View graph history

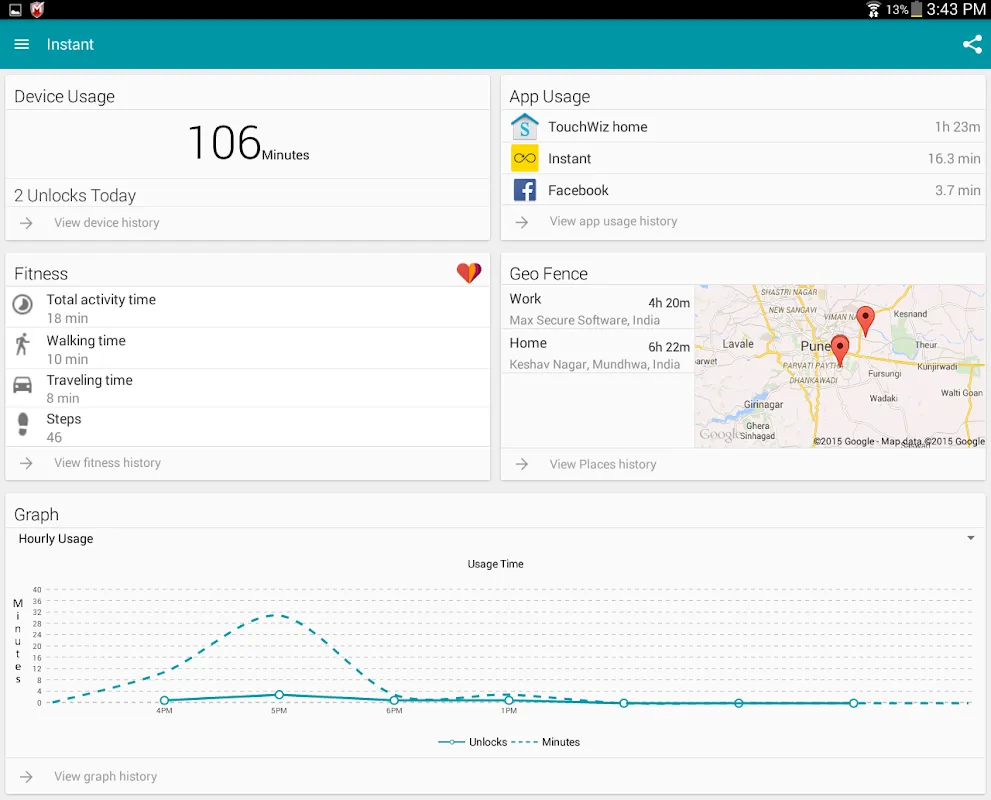pos(106,776)
